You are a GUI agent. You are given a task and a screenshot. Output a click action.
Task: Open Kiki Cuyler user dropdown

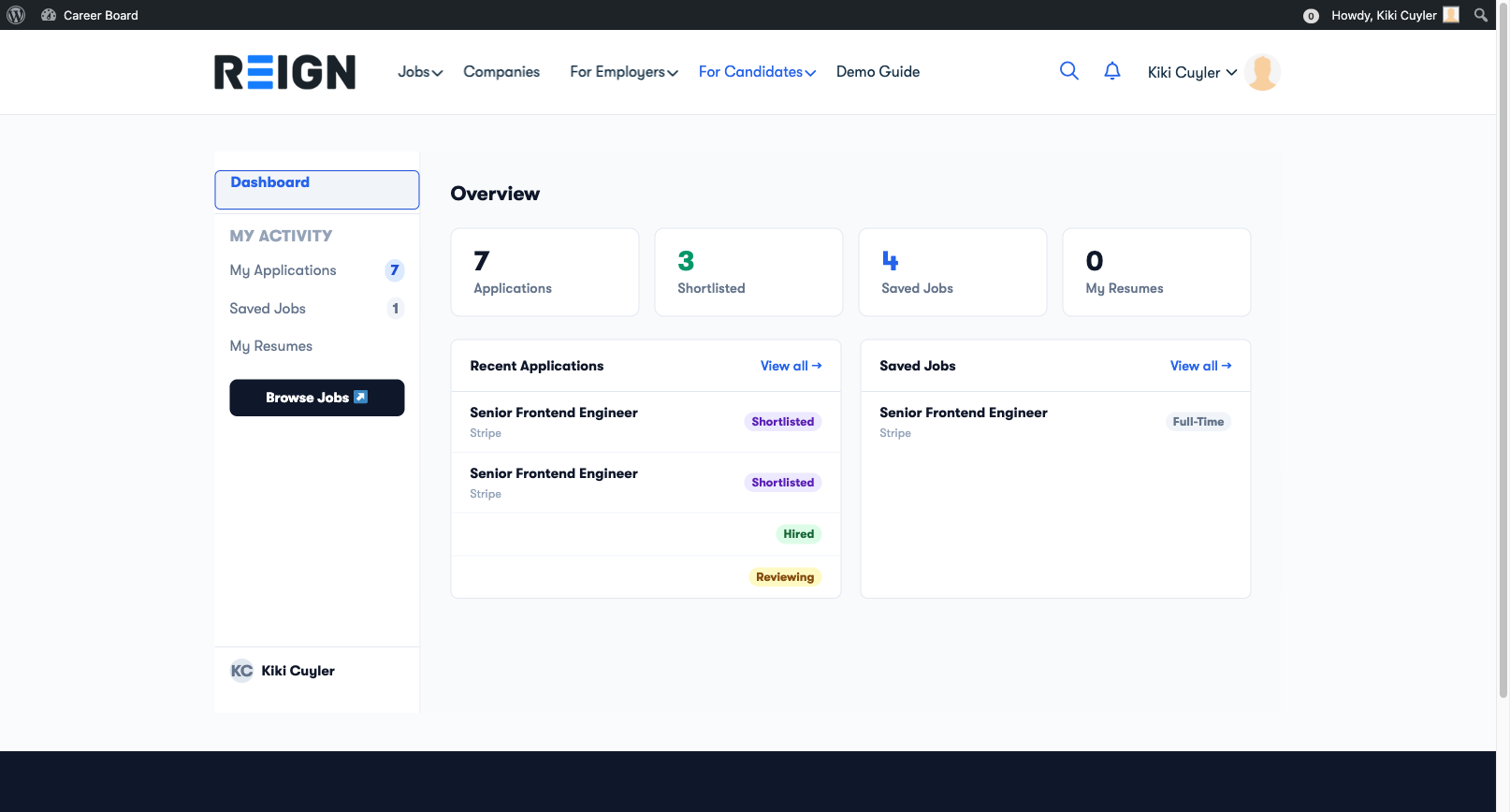1192,72
